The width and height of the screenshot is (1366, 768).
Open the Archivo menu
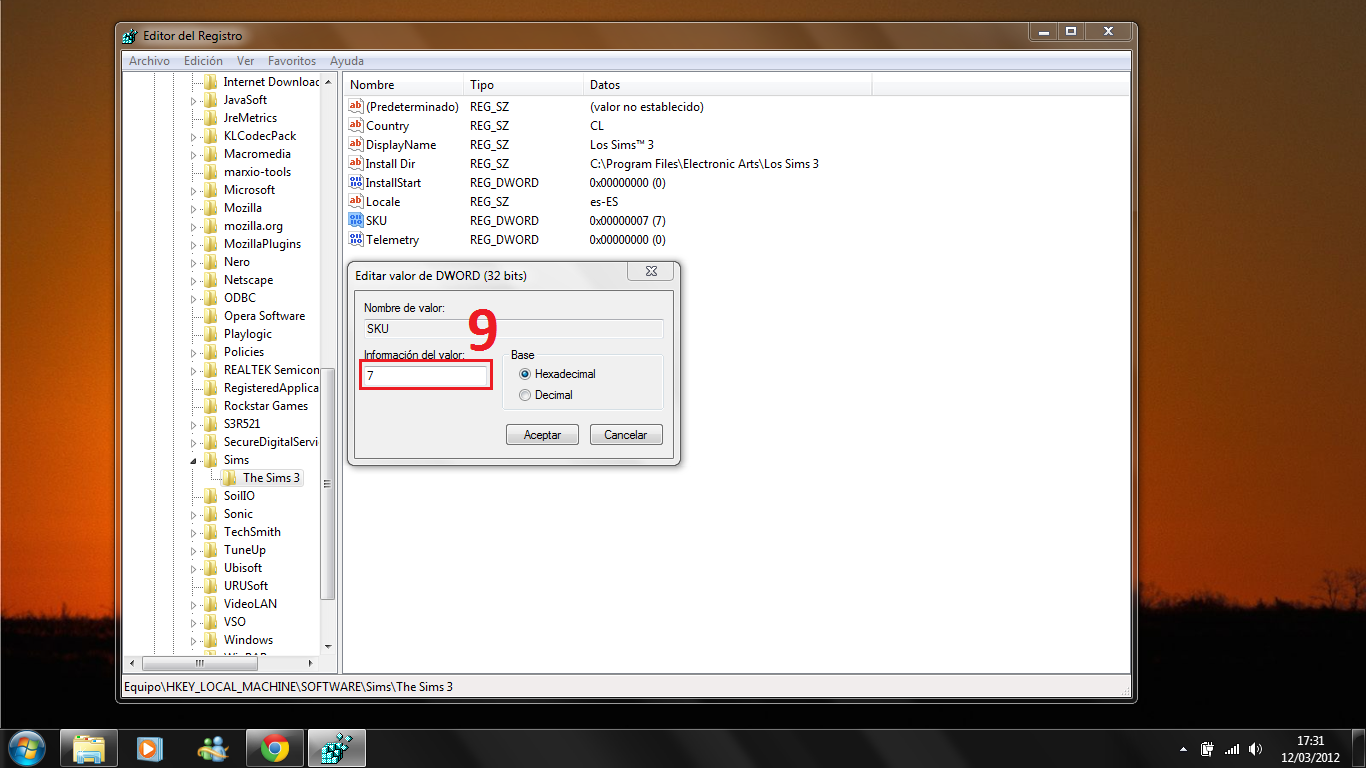(149, 61)
